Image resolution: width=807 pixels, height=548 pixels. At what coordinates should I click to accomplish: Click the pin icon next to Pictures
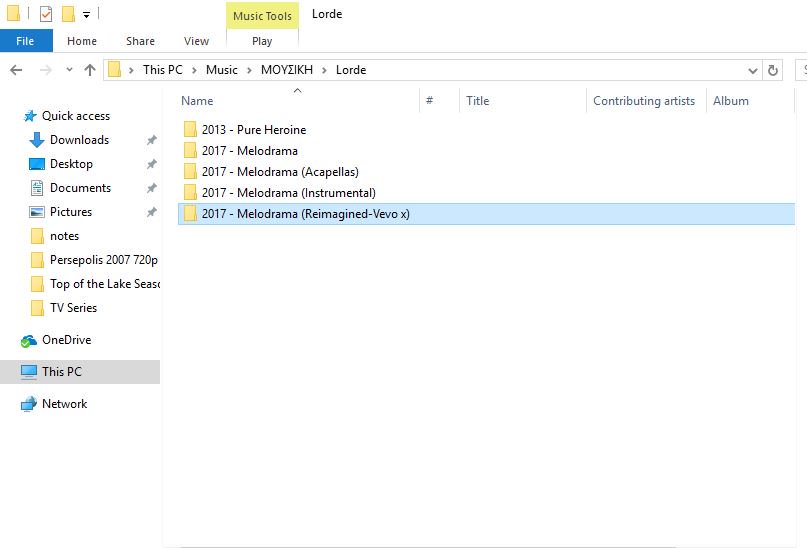pyautogui.click(x=151, y=212)
